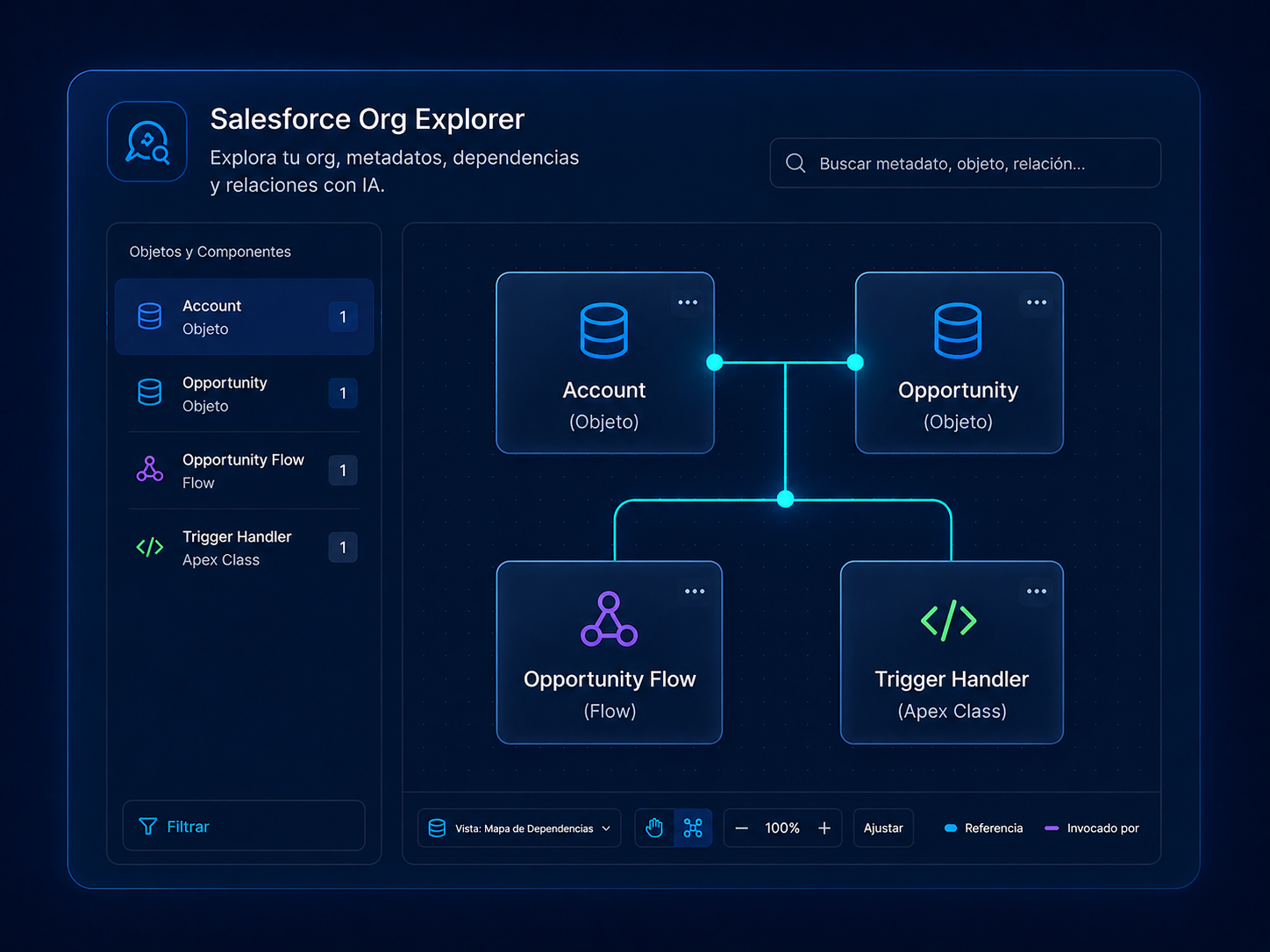This screenshot has height=952, width=1270.
Task: Open the Opportunity node options menu
Action: tap(1037, 302)
